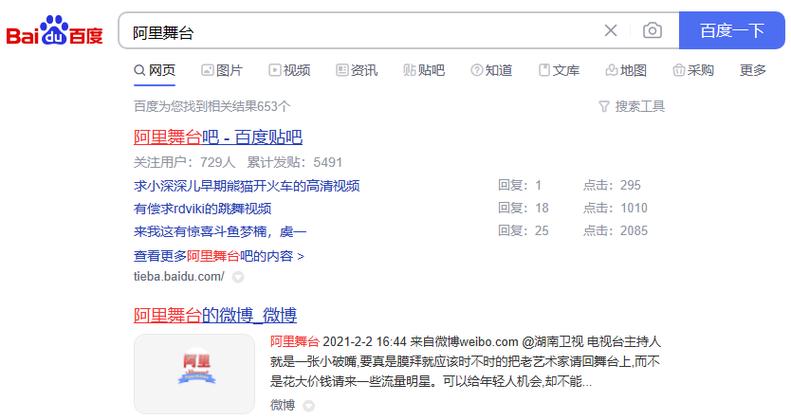Switch to the 图片 tab
This screenshot has height=420, width=791.
pyautogui.click(x=222, y=70)
